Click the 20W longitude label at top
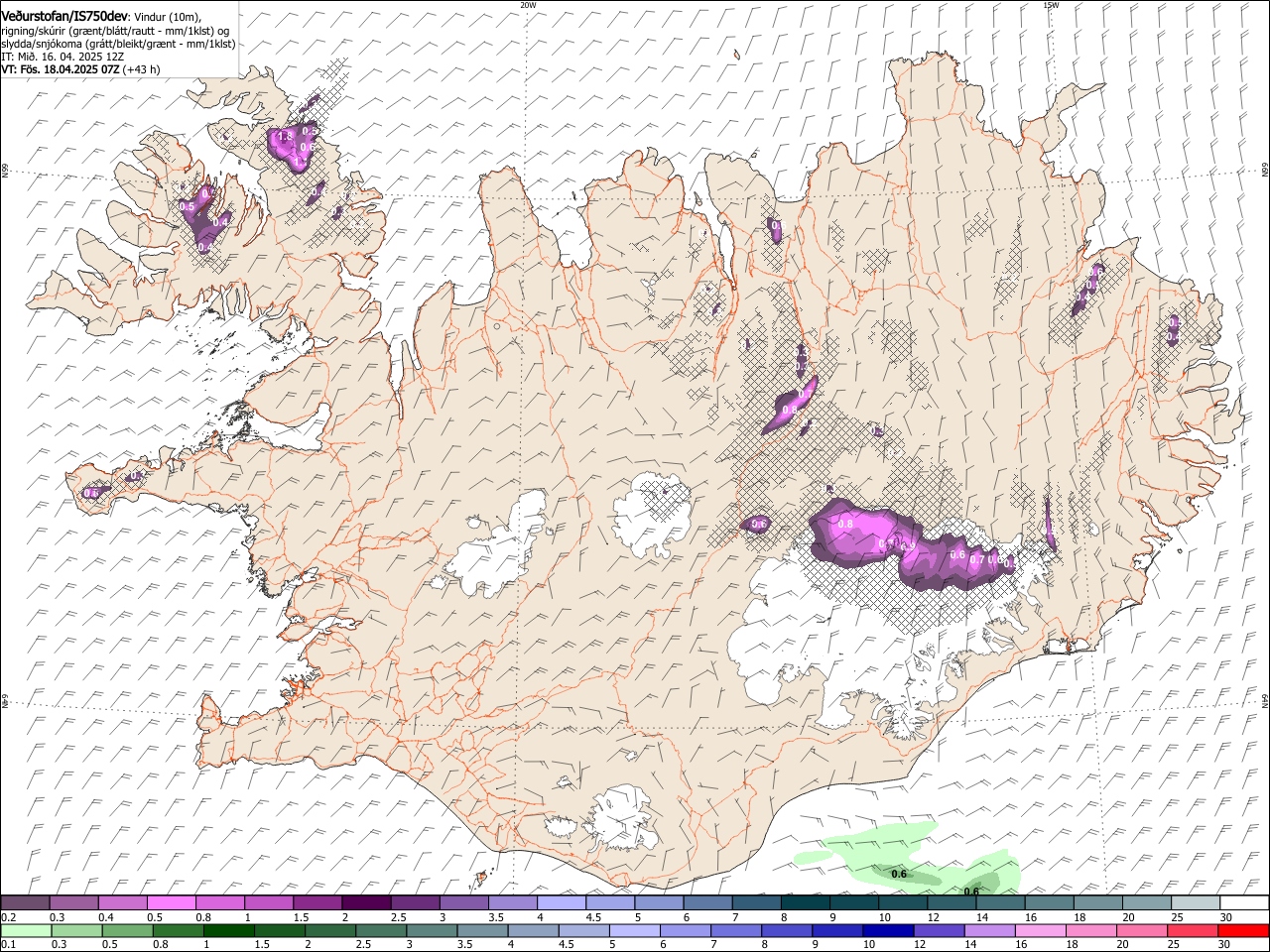The width and height of the screenshot is (1270, 952). click(x=528, y=5)
